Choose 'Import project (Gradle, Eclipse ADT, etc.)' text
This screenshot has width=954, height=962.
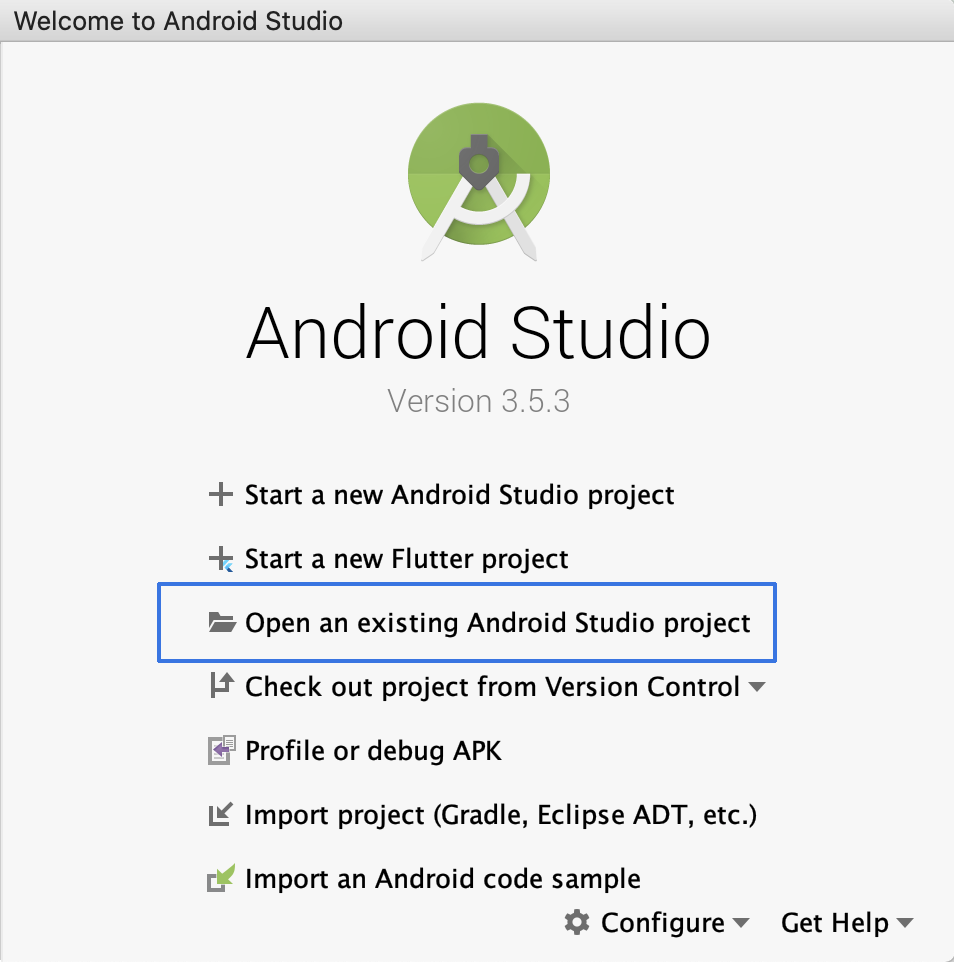[500, 815]
